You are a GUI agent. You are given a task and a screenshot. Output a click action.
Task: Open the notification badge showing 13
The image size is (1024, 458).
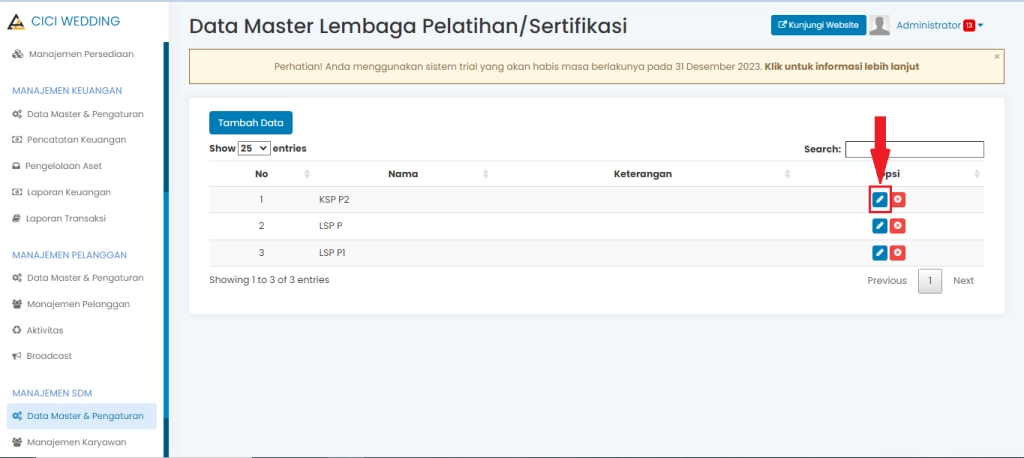tap(969, 25)
